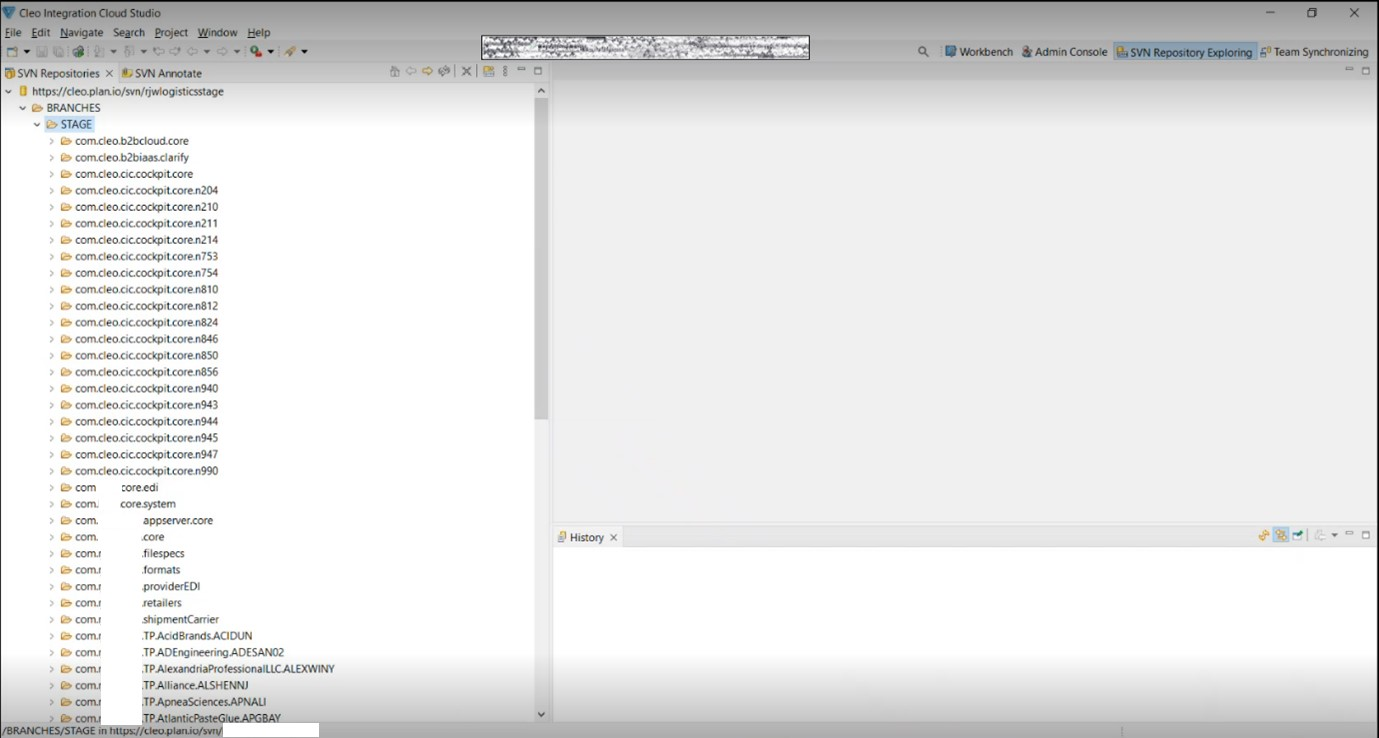Switch to Team Synchronizing perspective
Viewport: 1379px width, 738px height.
(1313, 52)
